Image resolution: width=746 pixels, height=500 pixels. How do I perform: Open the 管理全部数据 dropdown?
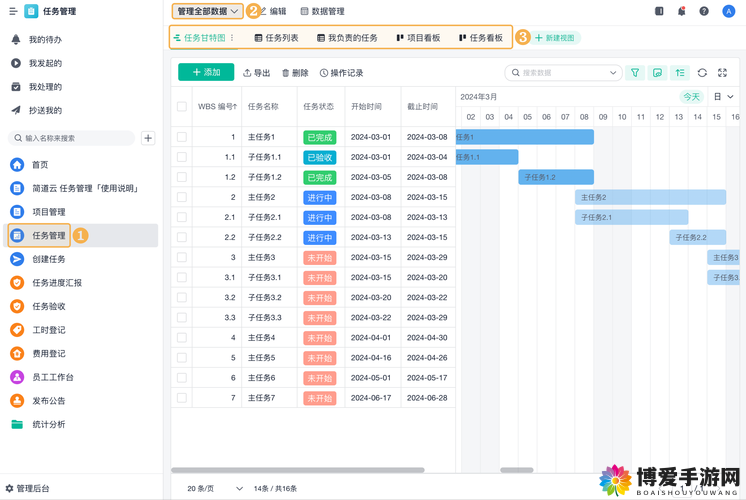point(207,11)
